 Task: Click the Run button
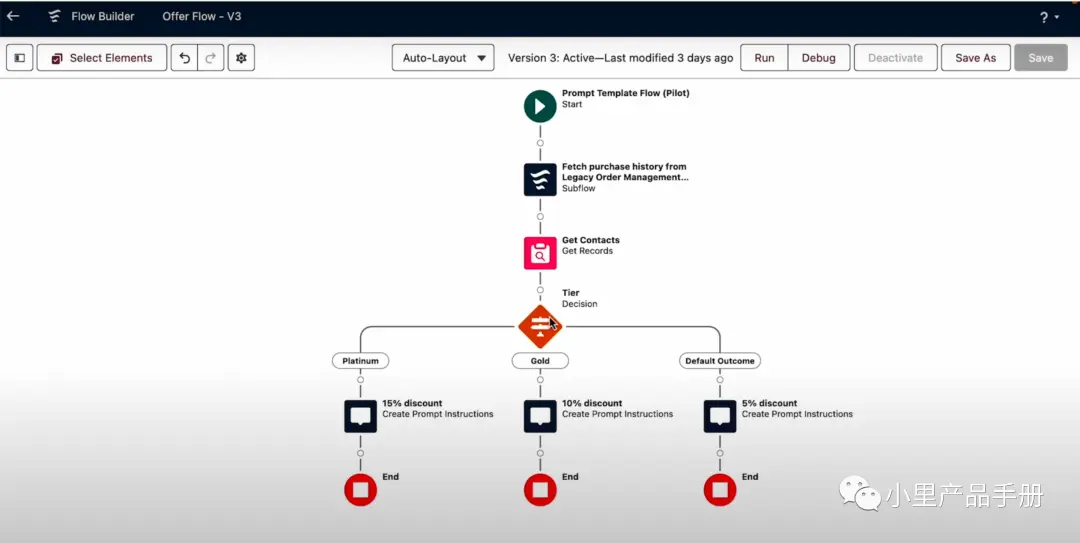(764, 58)
